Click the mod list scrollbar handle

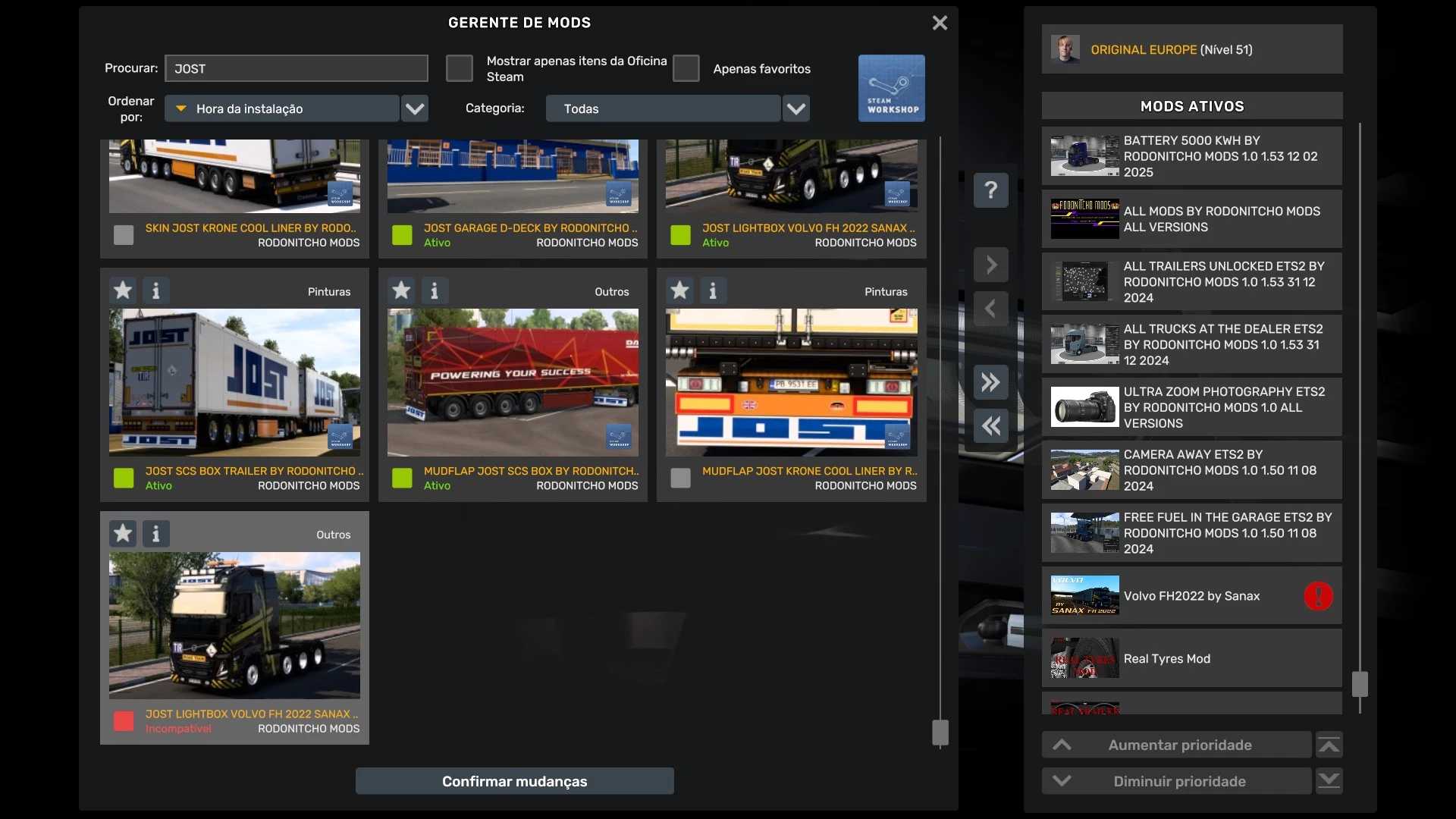pyautogui.click(x=940, y=733)
